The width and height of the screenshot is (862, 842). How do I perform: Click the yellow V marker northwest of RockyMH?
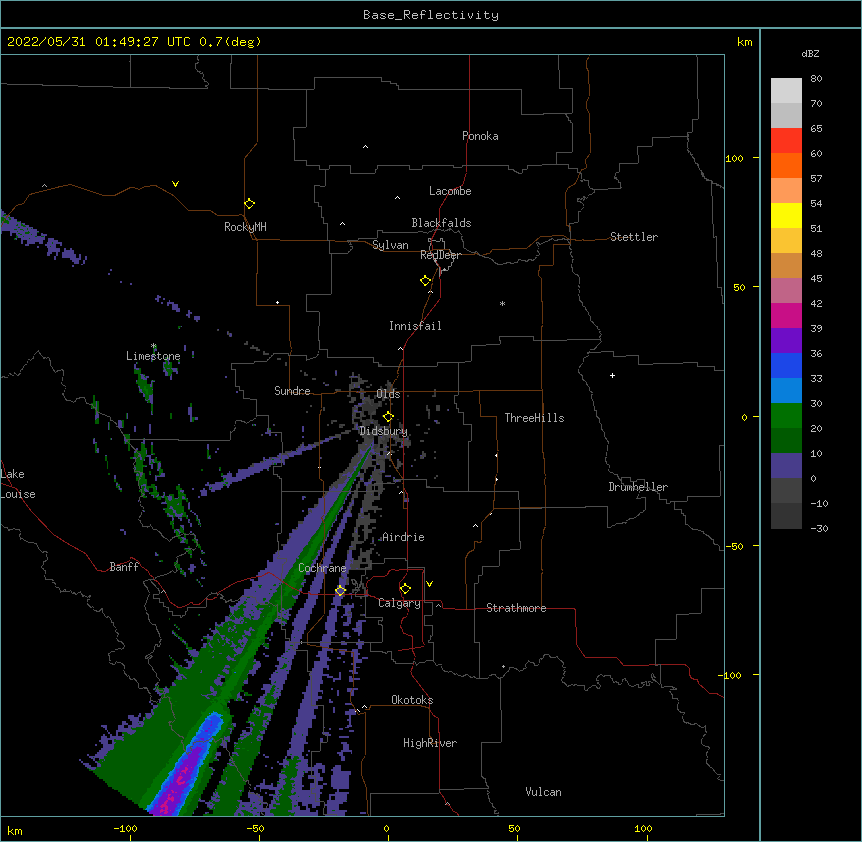coord(175,184)
